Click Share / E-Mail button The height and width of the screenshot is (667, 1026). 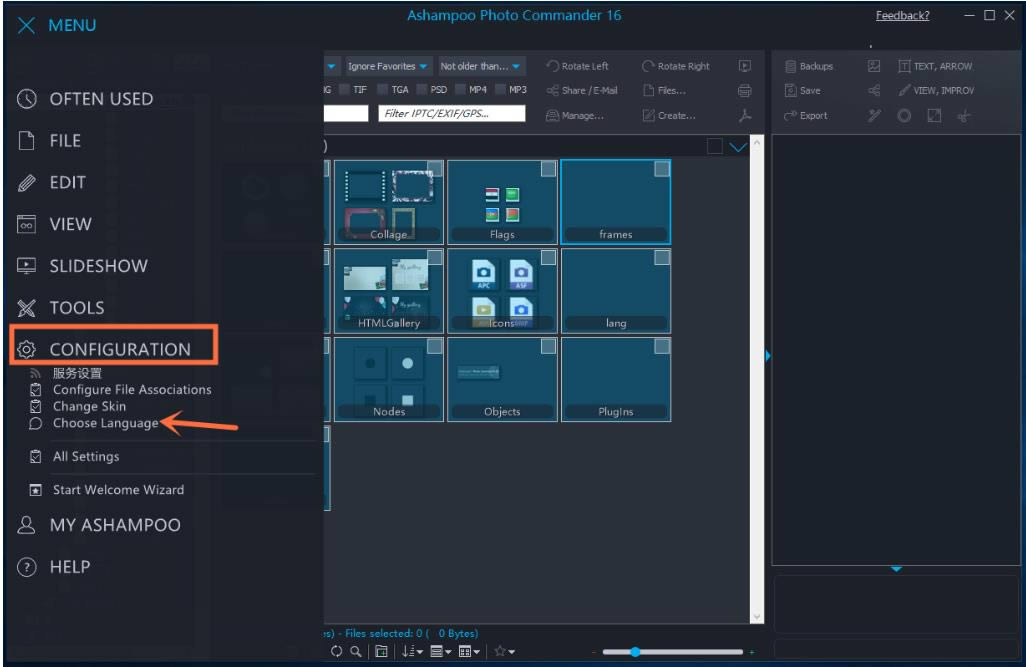[582, 90]
